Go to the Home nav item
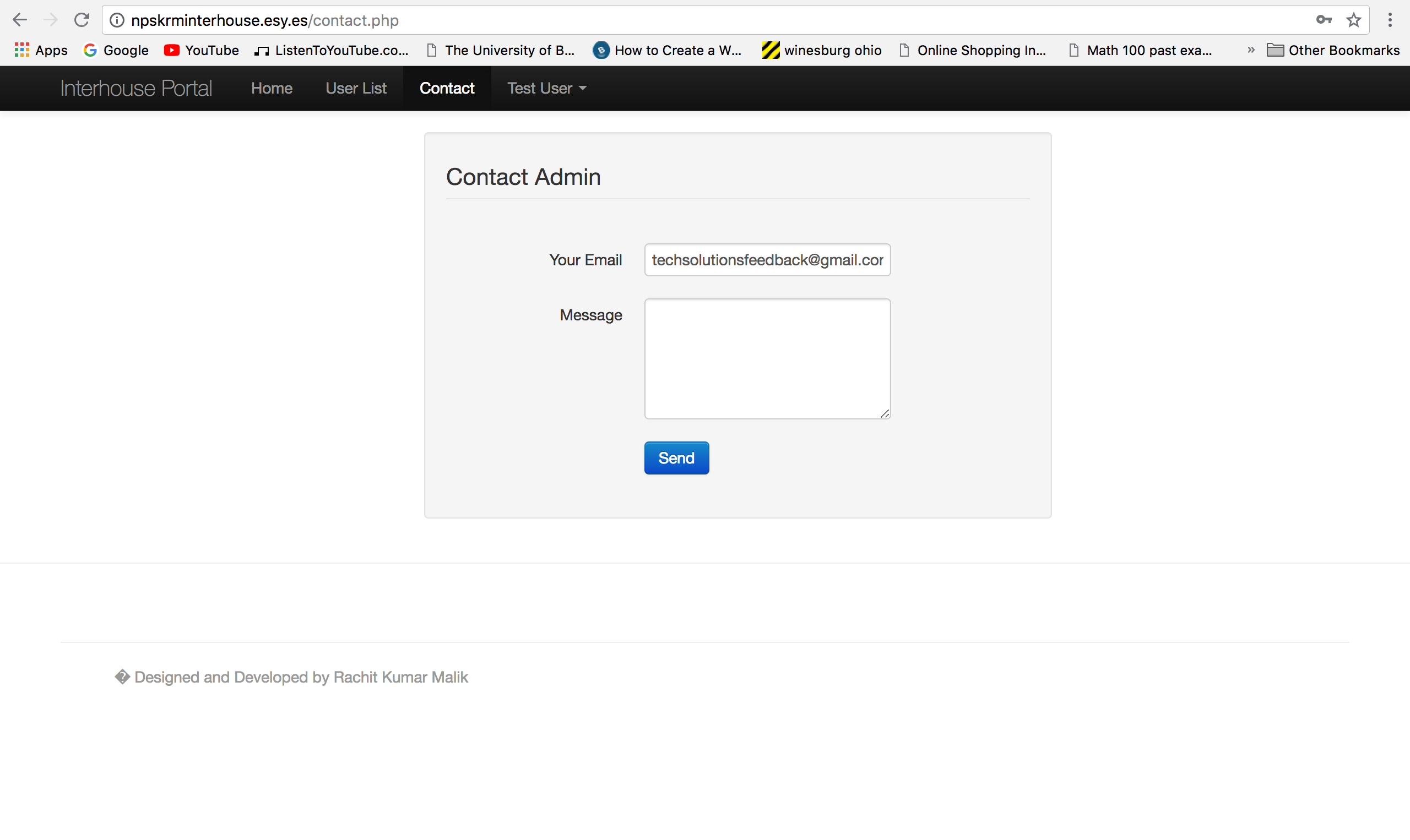This screenshot has height=840, width=1410. pyautogui.click(x=272, y=88)
